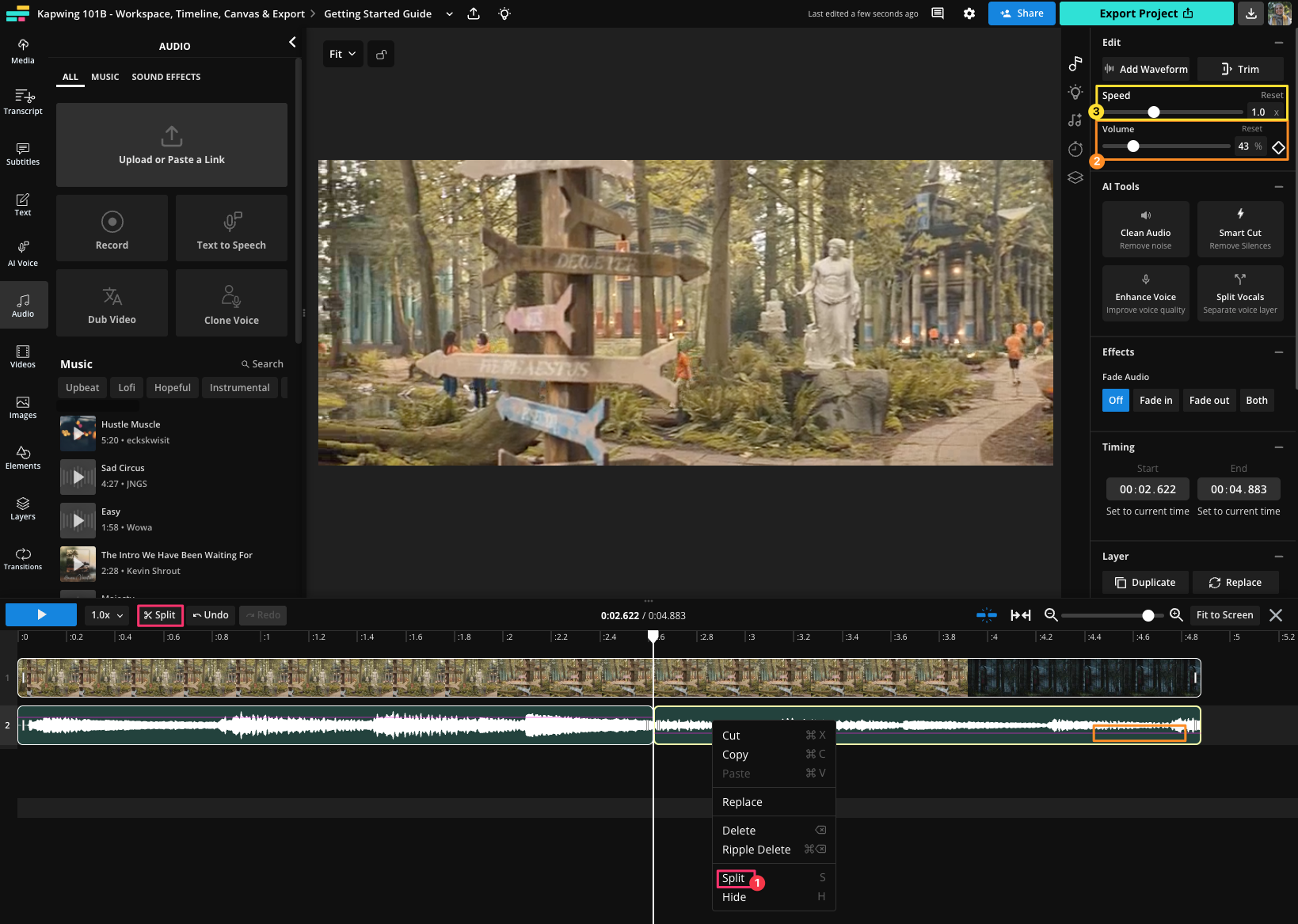Open the 1.0x playback speed dropdown
1298x924 pixels.
(106, 615)
